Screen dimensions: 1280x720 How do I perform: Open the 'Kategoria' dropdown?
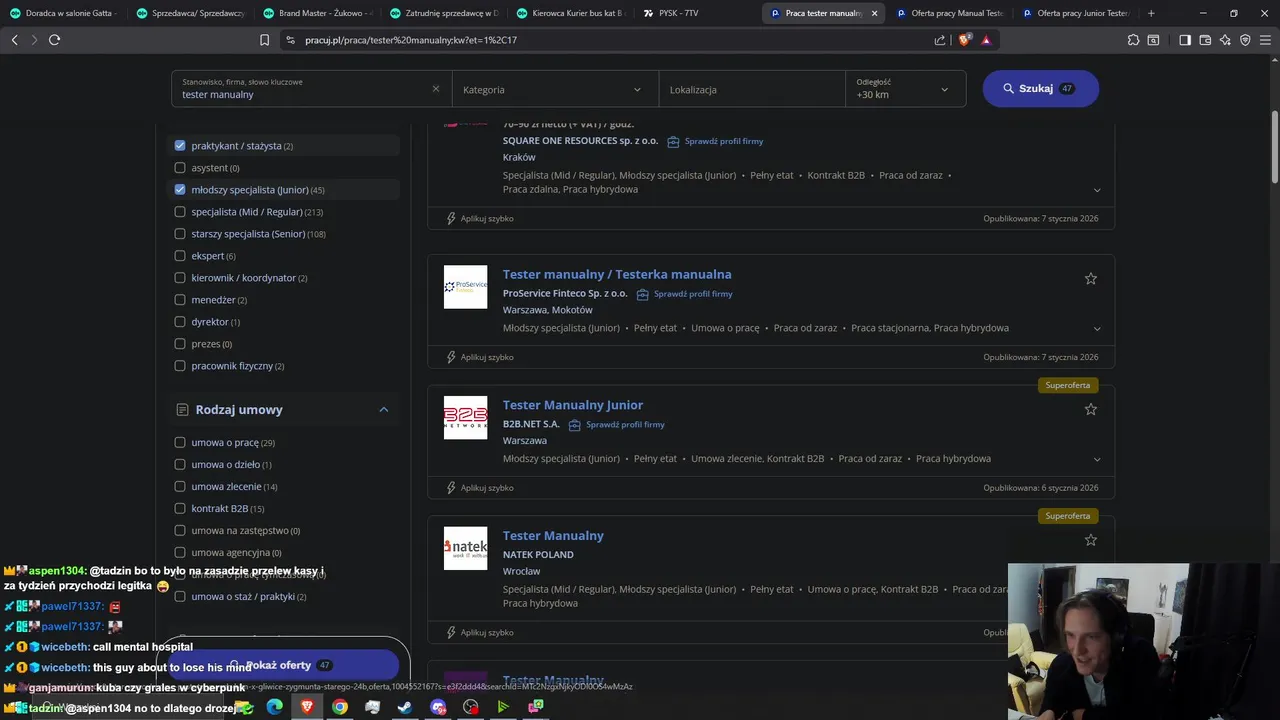click(x=555, y=89)
